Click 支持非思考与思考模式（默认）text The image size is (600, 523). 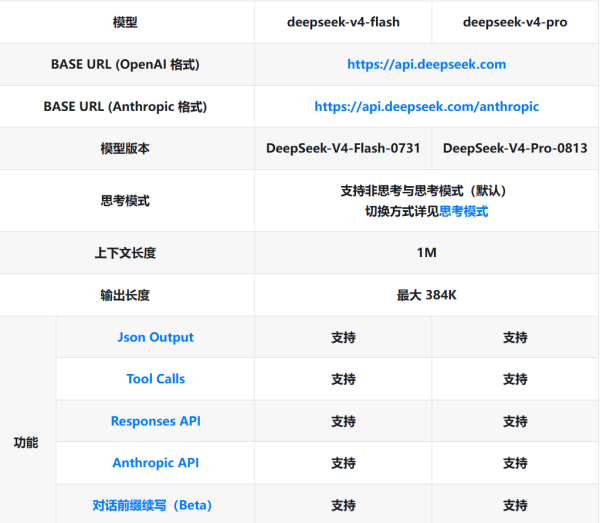point(424,191)
